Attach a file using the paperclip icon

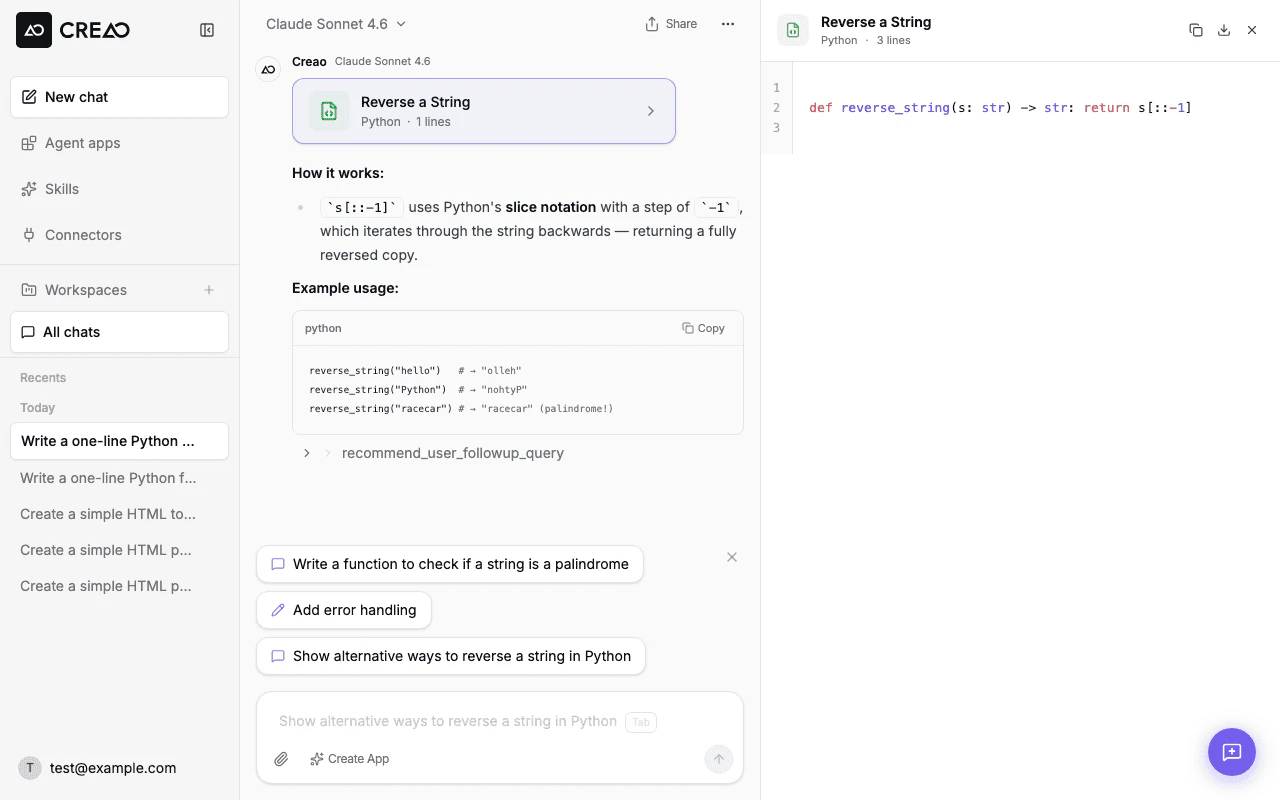point(281,759)
